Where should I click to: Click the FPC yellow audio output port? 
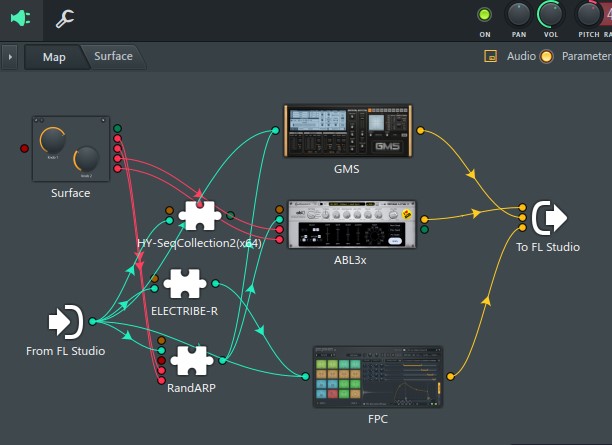coord(450,376)
